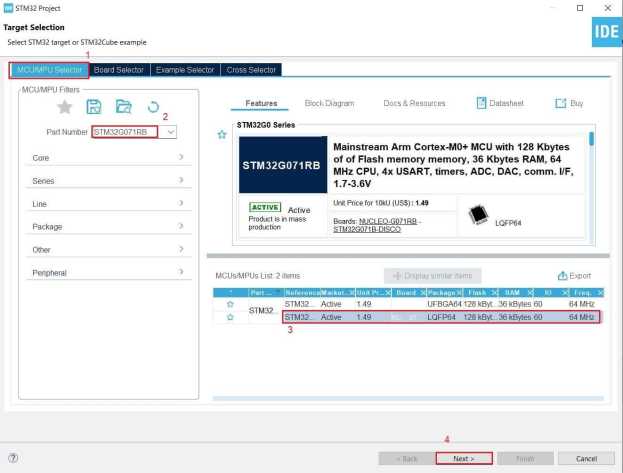The image size is (623, 473).
Task: Click the Finish button
Action: (x=525, y=458)
